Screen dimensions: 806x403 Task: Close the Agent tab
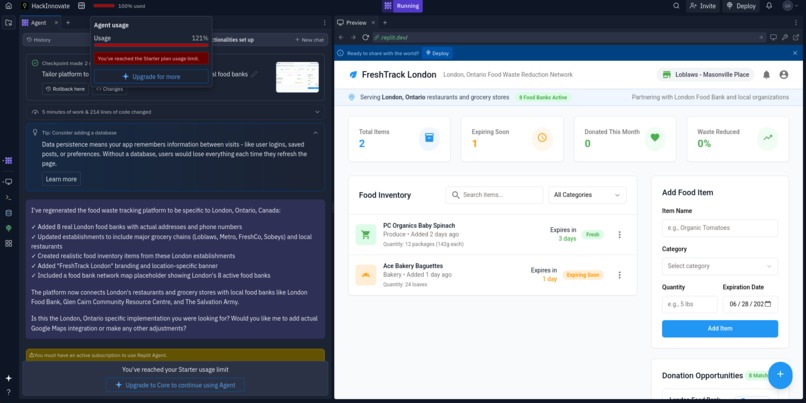click(56, 23)
